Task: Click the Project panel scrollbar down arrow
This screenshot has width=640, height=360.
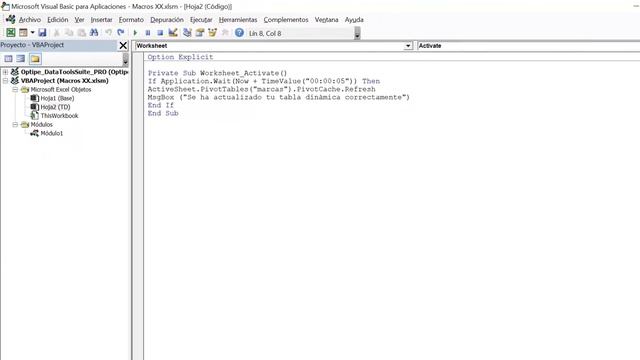Action: point(125,62)
